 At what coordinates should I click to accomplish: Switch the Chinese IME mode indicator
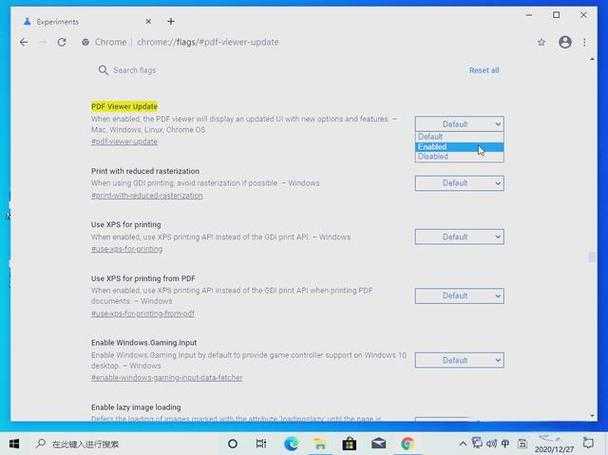[x=506, y=443]
